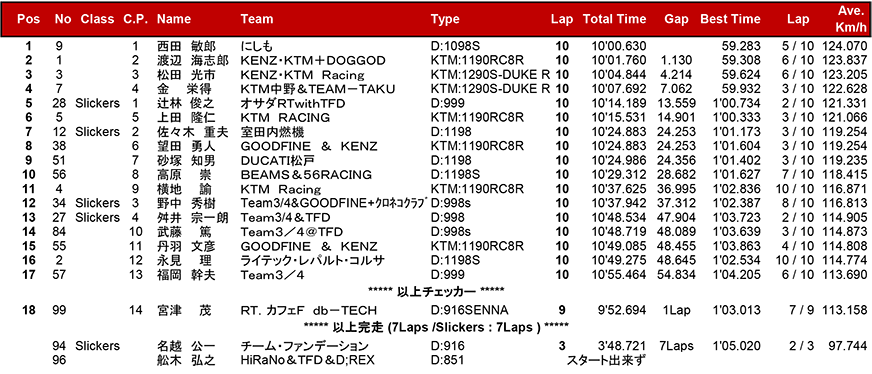
Task: Select the RT. カフェF db－TECH team entry
Action: tap(309, 311)
